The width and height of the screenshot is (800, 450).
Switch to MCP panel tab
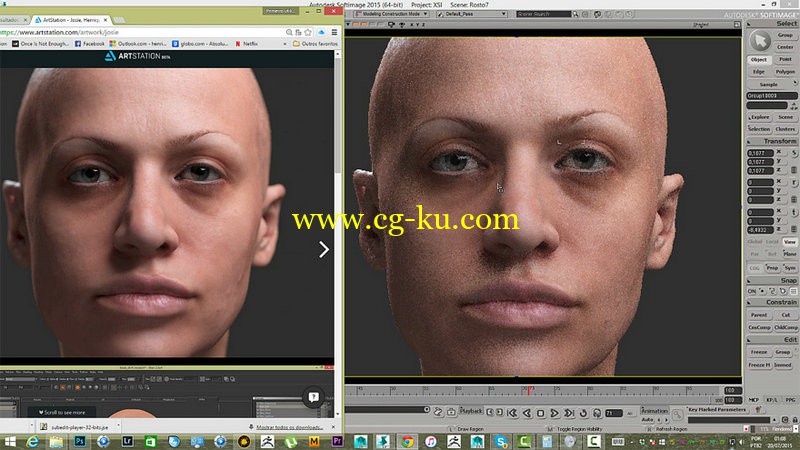[753, 400]
